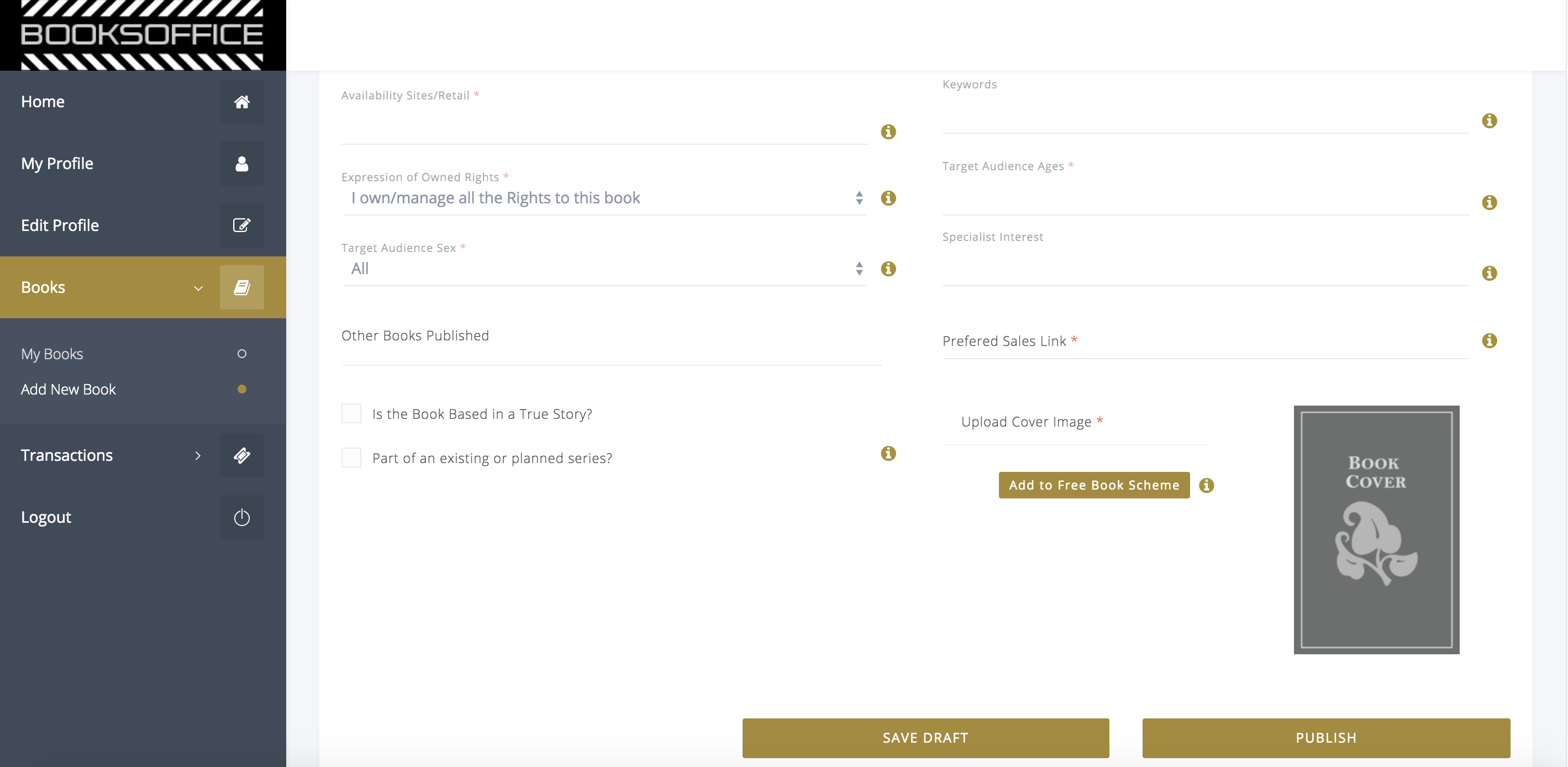Open the Expression of Owned Rights dropdown
Viewport: 1568px width, 767px height.
[x=604, y=198]
